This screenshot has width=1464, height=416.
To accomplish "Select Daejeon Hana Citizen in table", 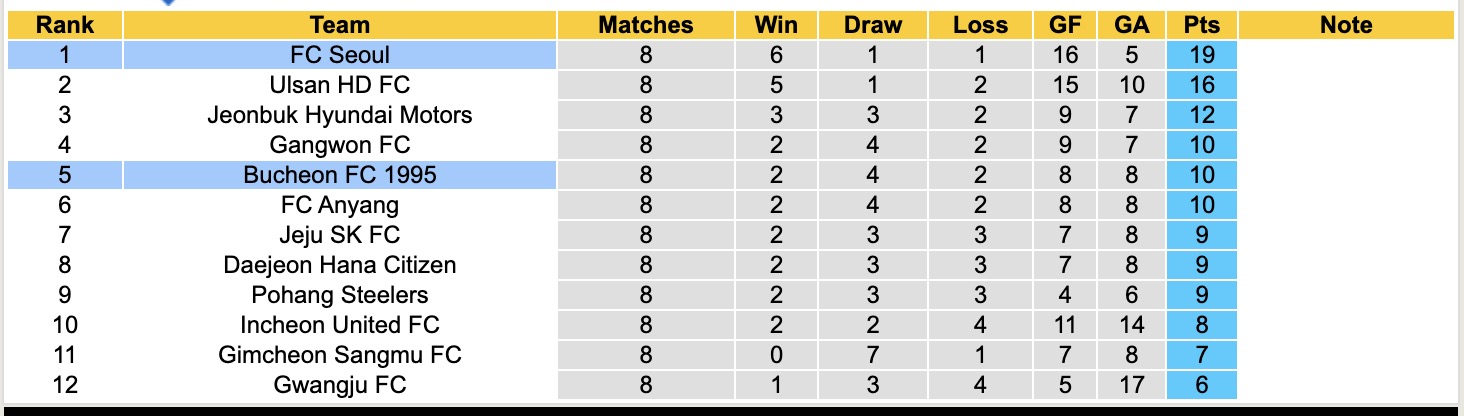I will coord(340,265).
